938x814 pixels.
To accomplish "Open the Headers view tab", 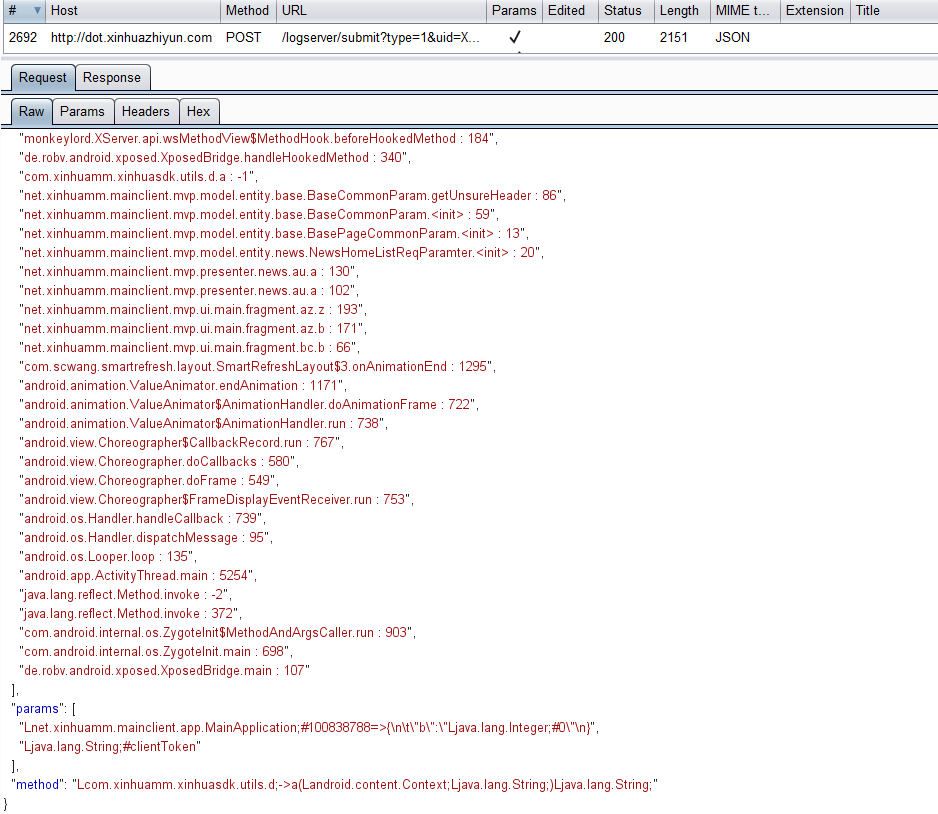I will click(145, 111).
